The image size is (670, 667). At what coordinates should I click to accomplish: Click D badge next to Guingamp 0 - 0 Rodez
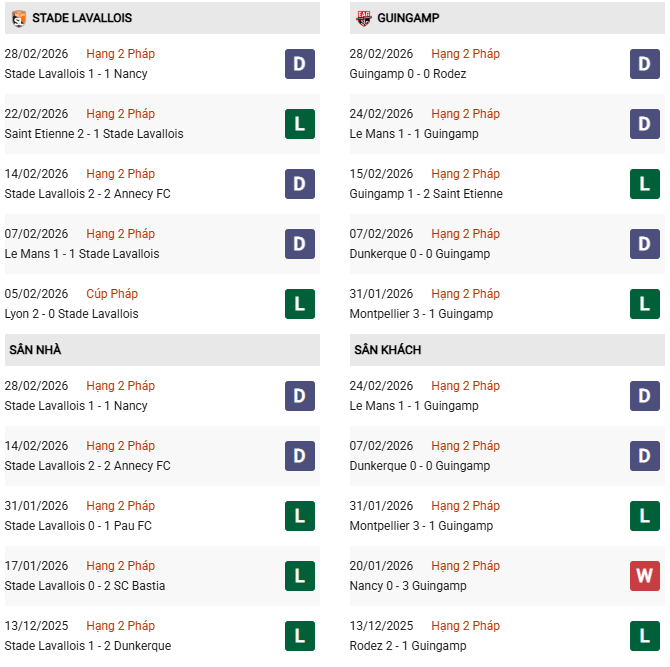click(x=645, y=64)
